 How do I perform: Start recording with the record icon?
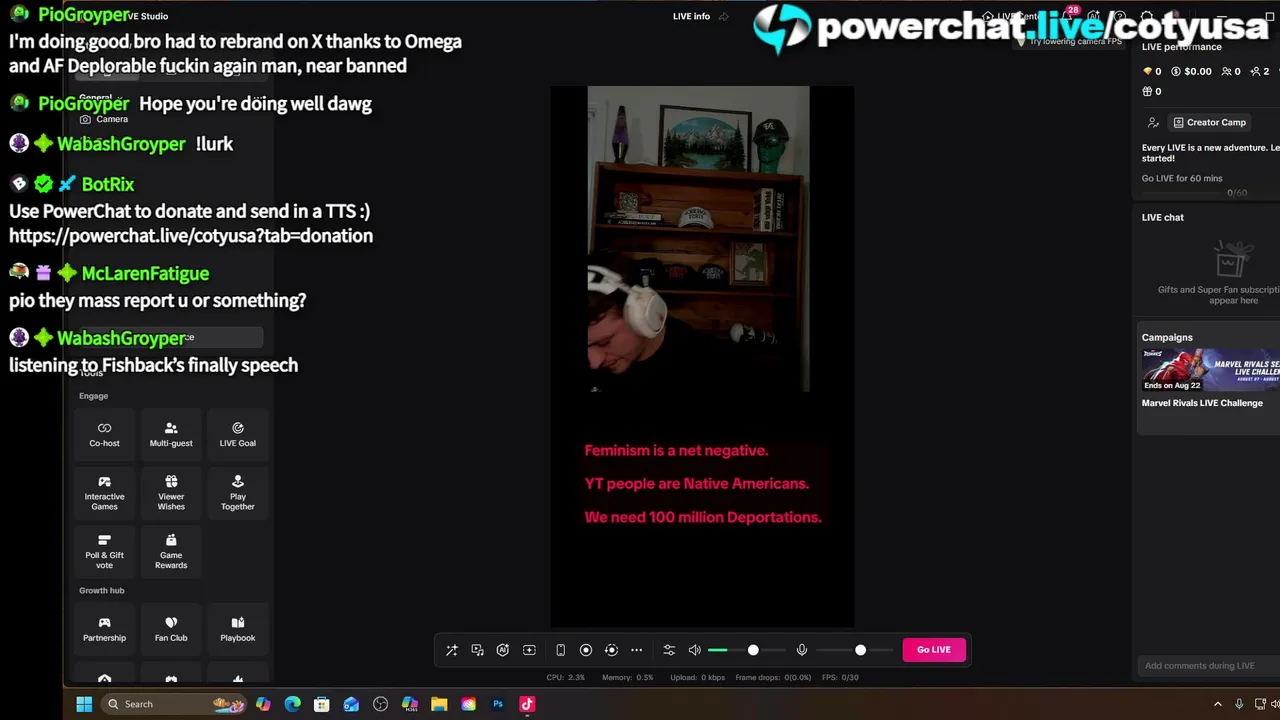586,650
